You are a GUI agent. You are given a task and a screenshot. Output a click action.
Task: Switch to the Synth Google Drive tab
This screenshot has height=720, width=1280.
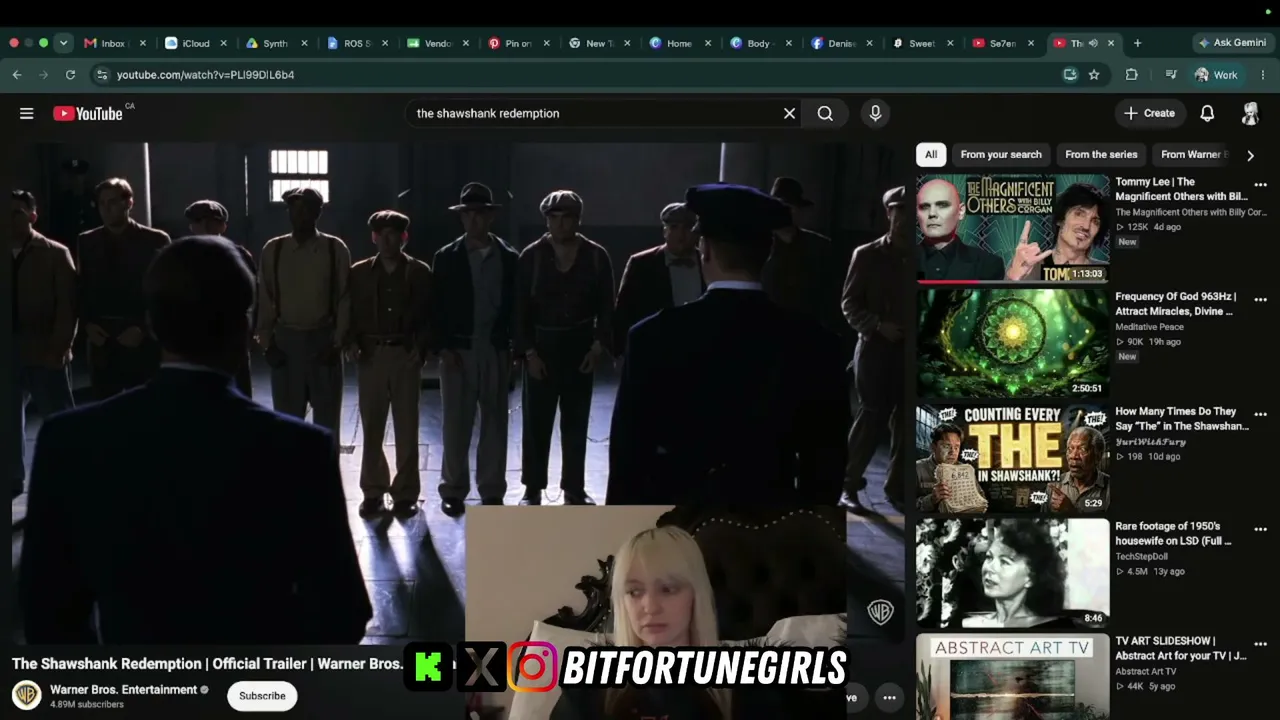pos(277,43)
